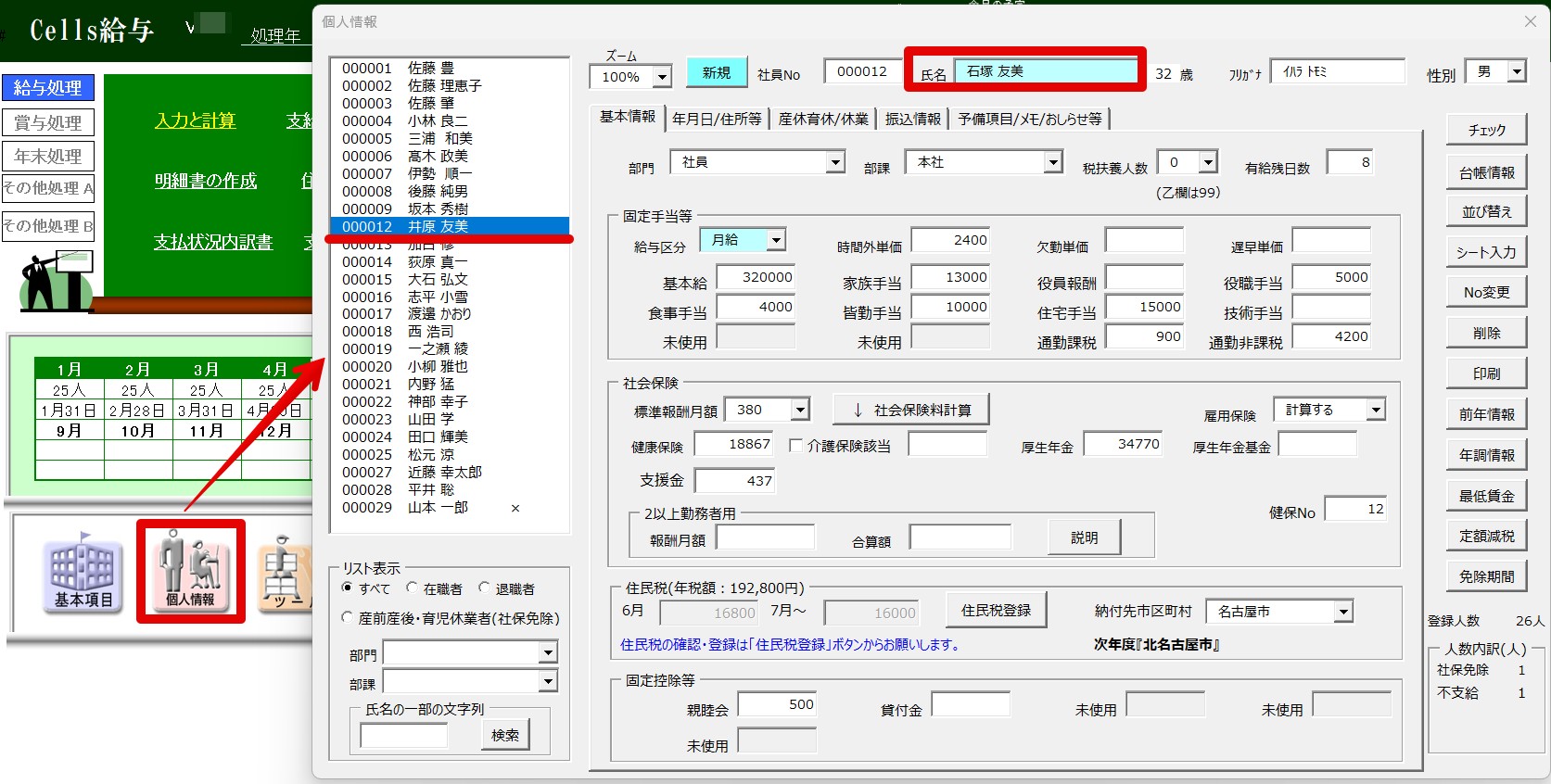Open the 標準報酬月額 380 dropdown

(801, 410)
